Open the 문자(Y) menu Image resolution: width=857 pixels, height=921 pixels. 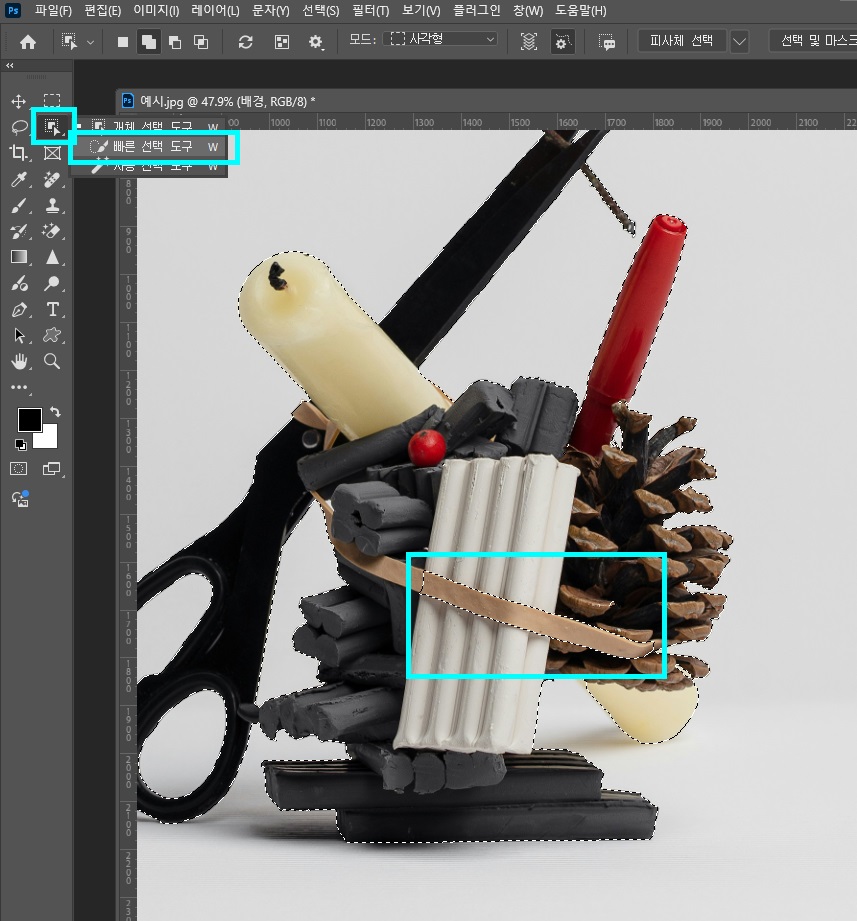pyautogui.click(x=271, y=11)
